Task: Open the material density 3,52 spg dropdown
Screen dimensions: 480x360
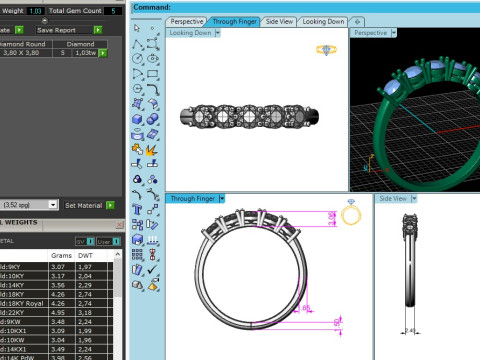Action: pyautogui.click(x=53, y=205)
